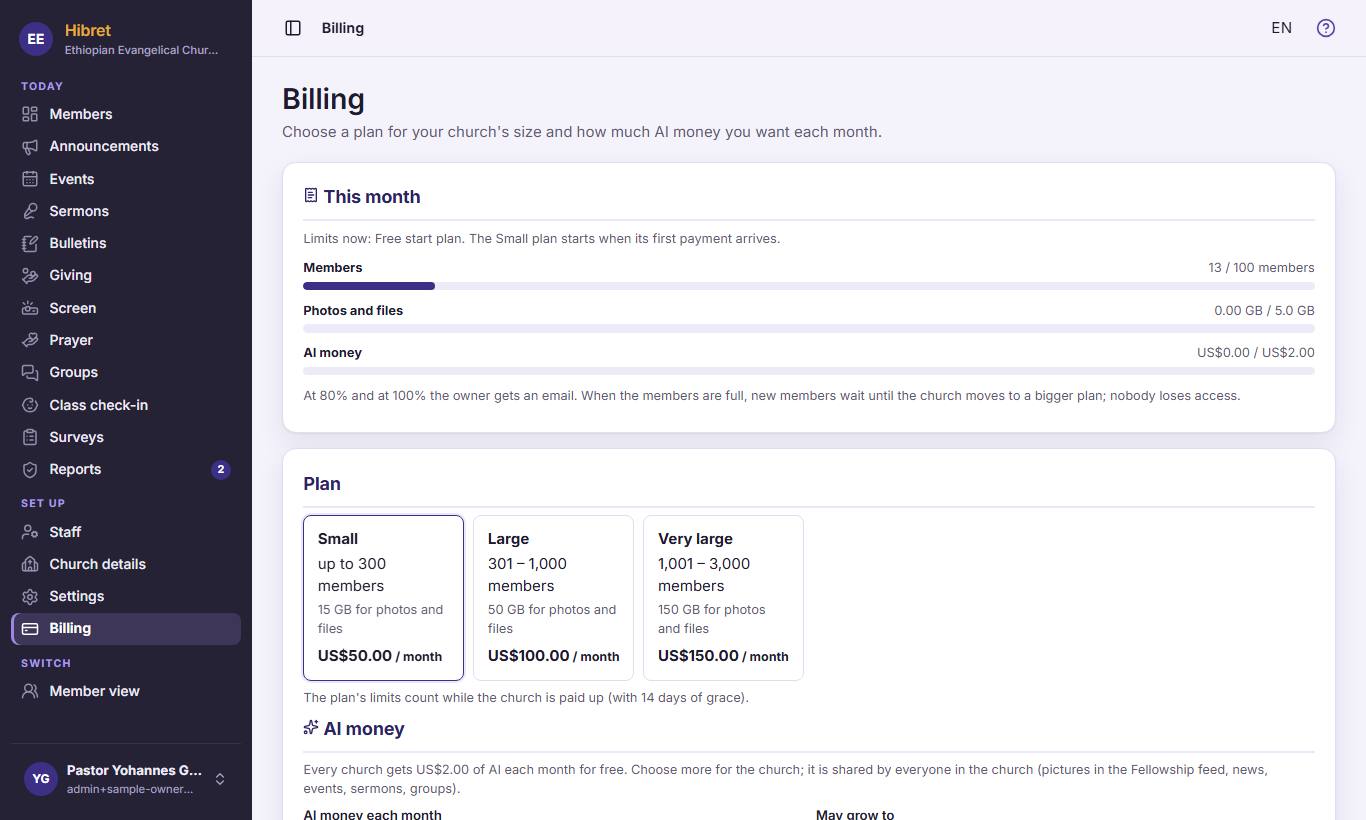
Task: Open the EN language selector
Action: 1281,28
